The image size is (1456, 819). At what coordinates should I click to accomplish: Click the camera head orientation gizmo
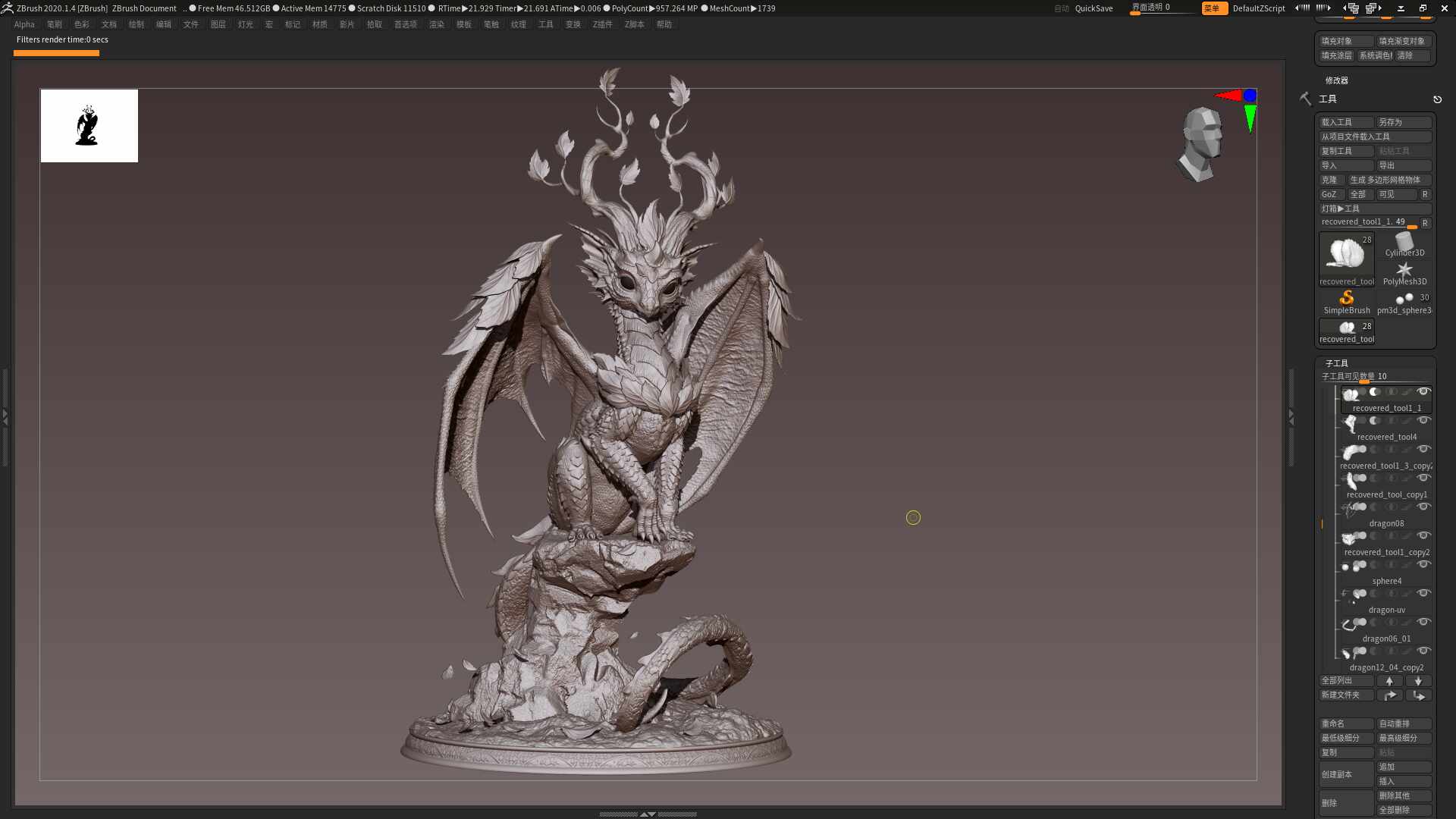pyautogui.click(x=1201, y=143)
